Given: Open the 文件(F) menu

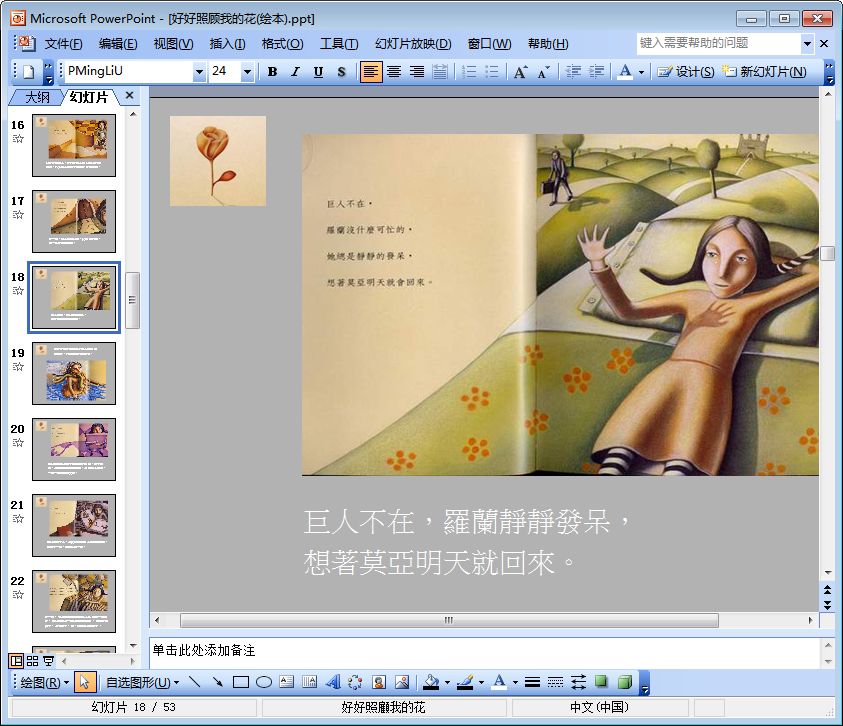Looking at the screenshot, I should click(x=63, y=44).
